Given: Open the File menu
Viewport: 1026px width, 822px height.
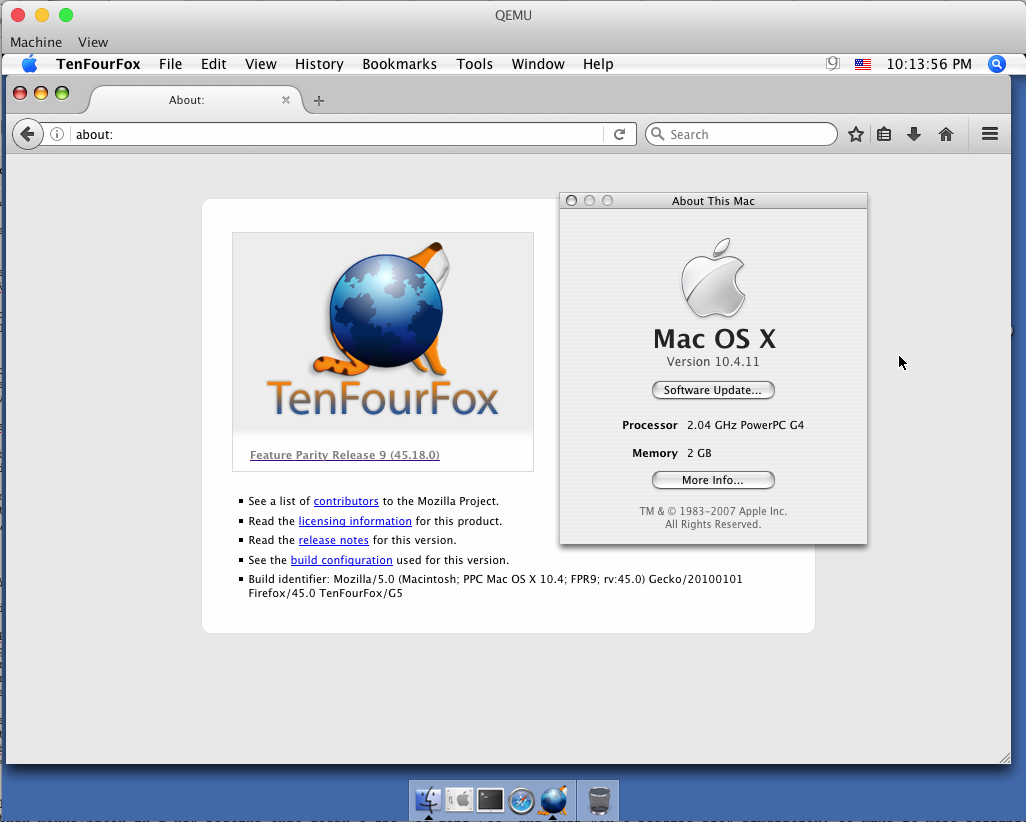Looking at the screenshot, I should [170, 64].
